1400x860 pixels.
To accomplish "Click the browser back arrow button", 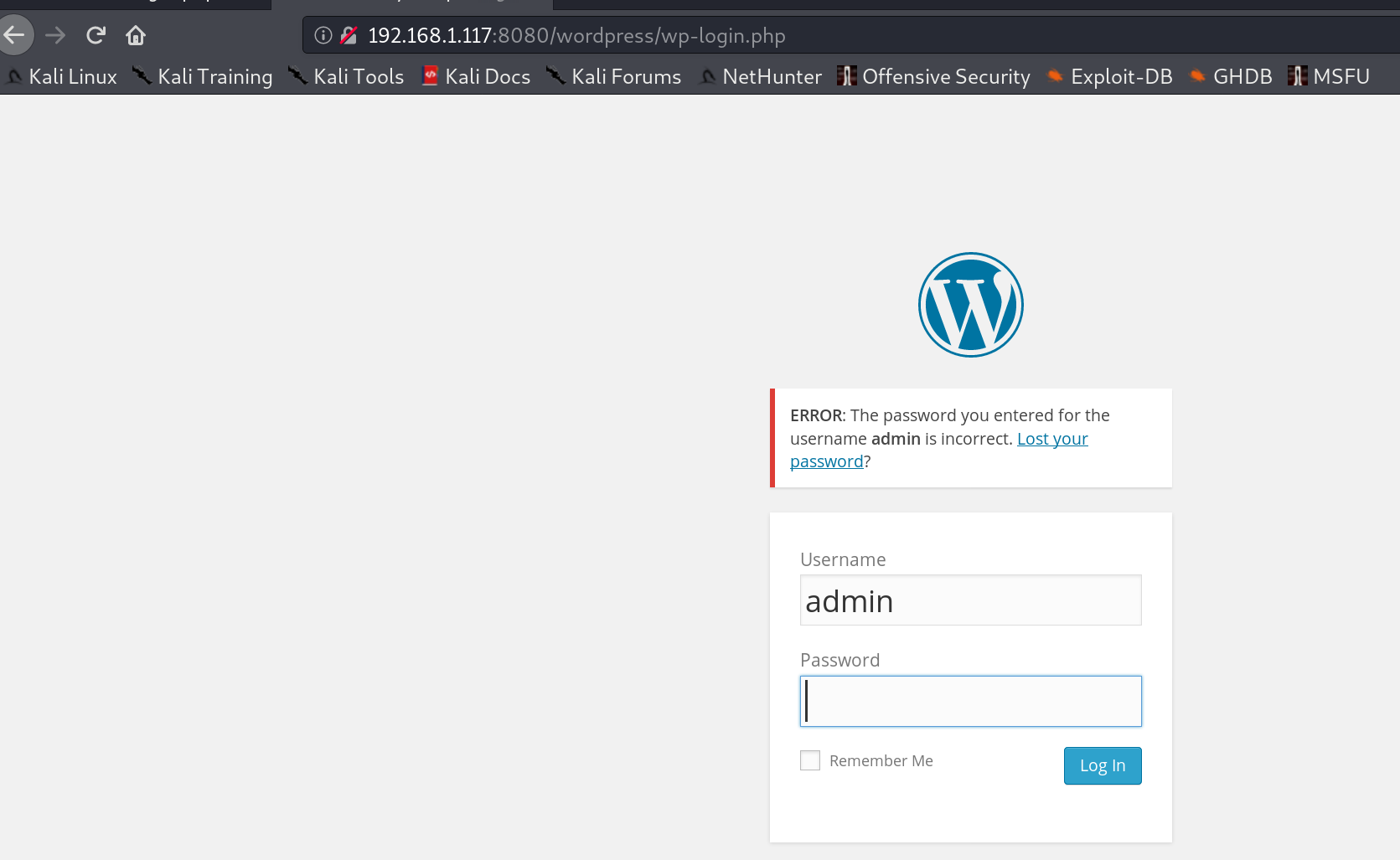I will coord(14,35).
